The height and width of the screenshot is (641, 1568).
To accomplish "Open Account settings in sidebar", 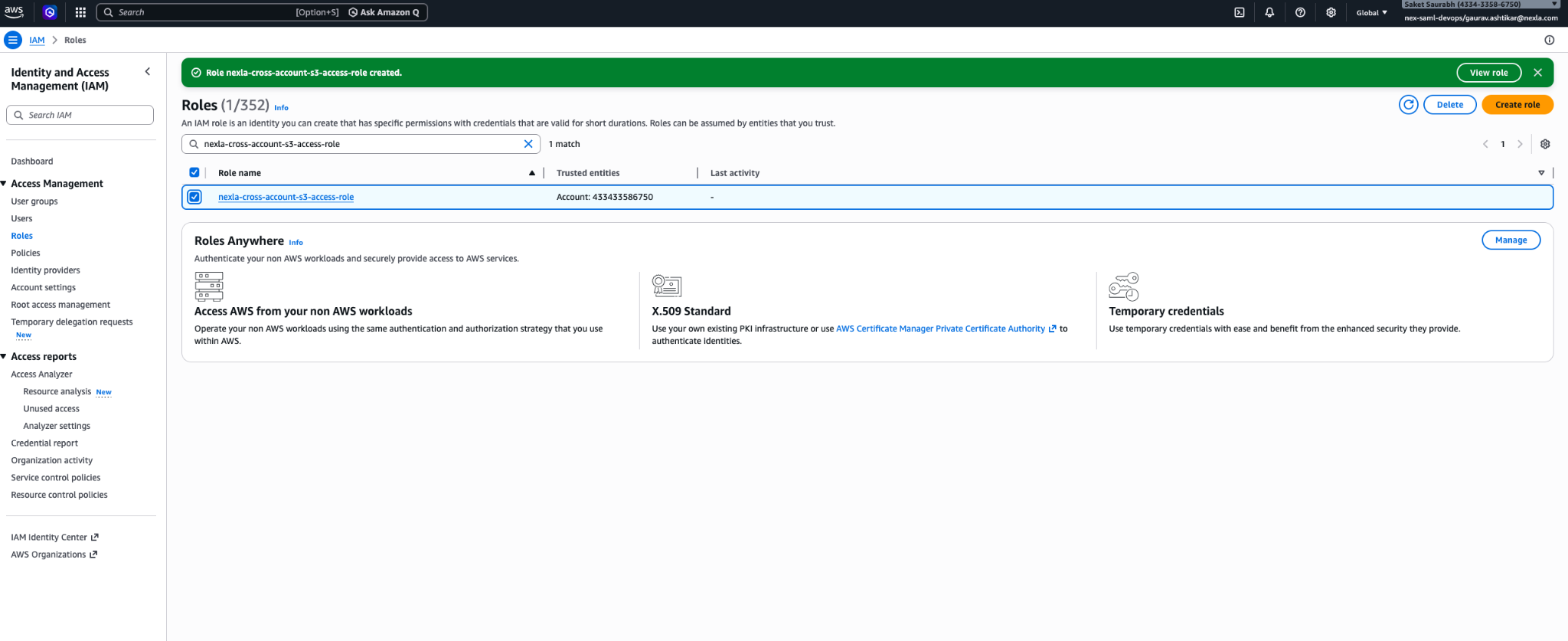I will (43, 288).
